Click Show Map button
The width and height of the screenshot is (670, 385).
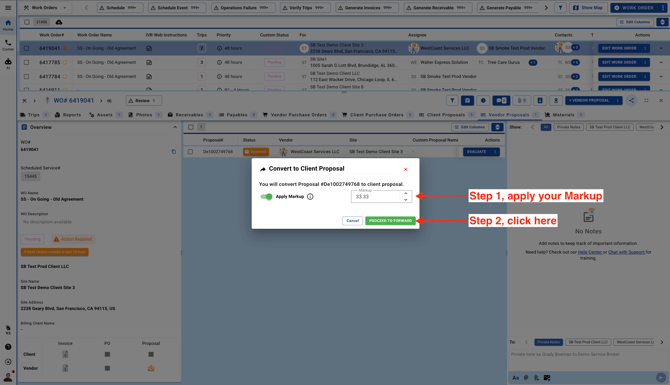click(x=588, y=8)
